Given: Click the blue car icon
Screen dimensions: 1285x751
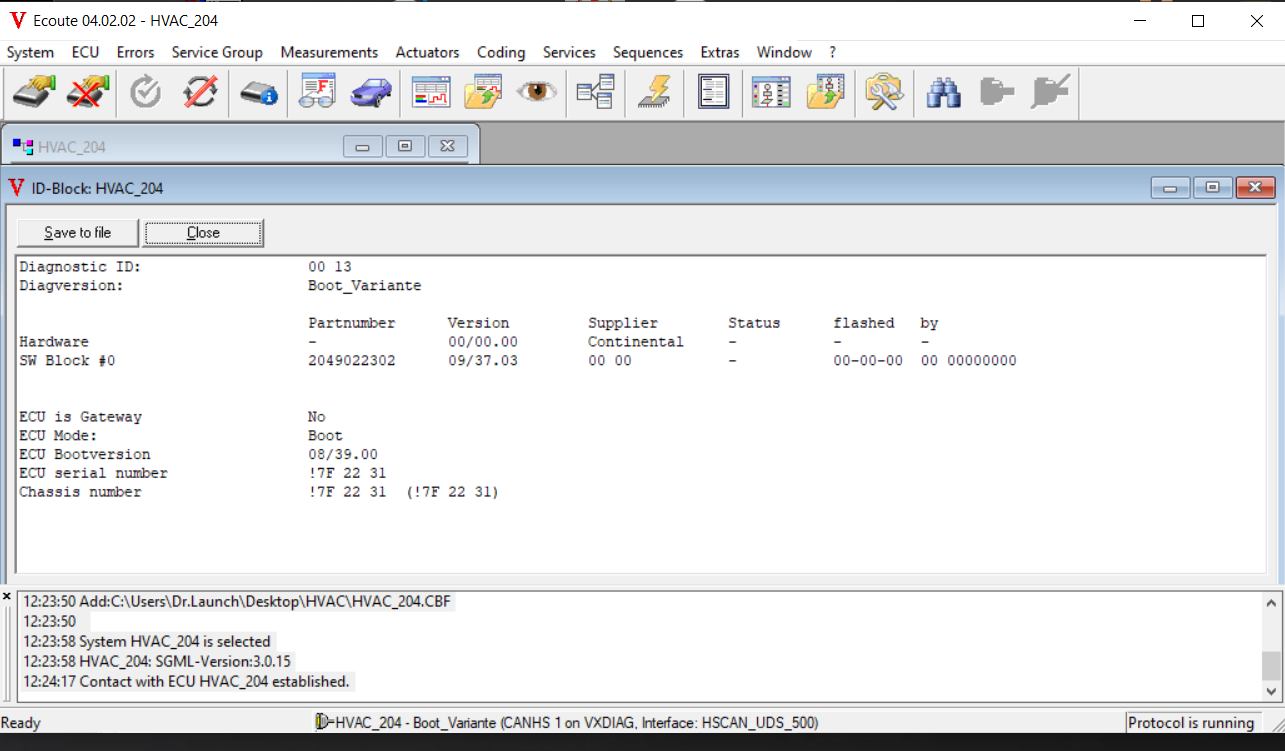Looking at the screenshot, I should (x=371, y=93).
